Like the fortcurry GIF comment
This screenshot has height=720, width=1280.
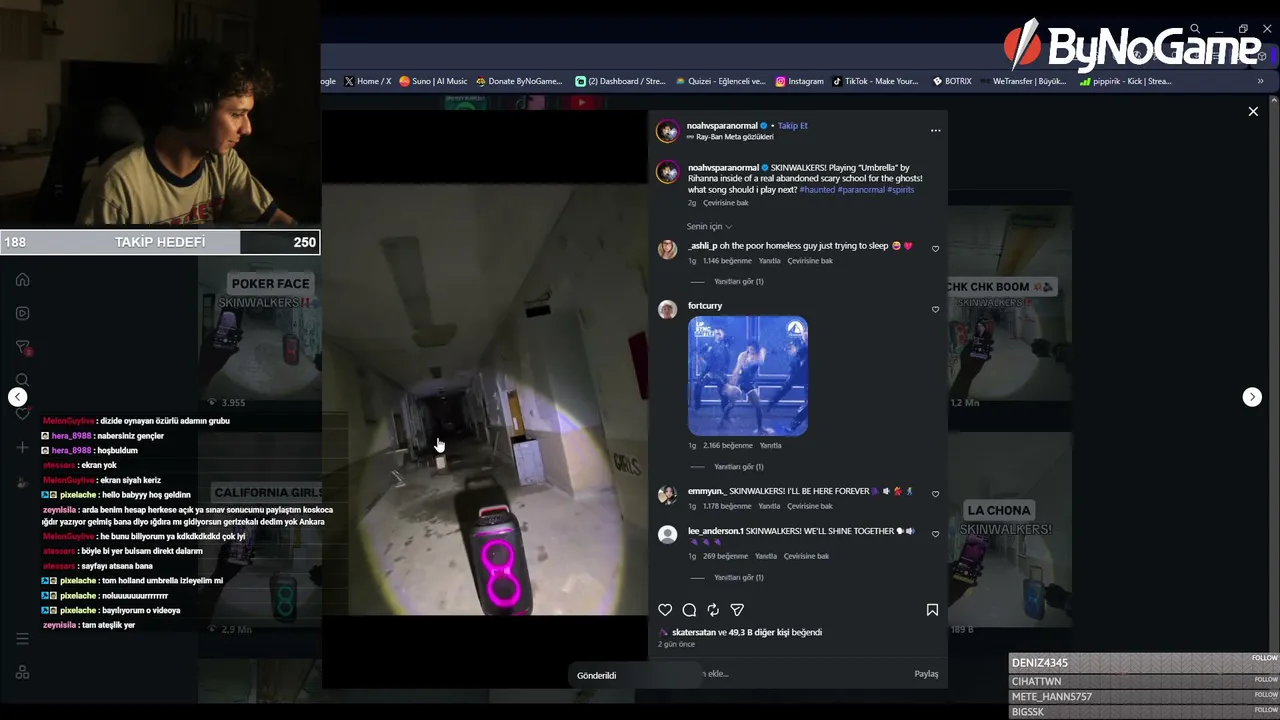pyautogui.click(x=936, y=310)
